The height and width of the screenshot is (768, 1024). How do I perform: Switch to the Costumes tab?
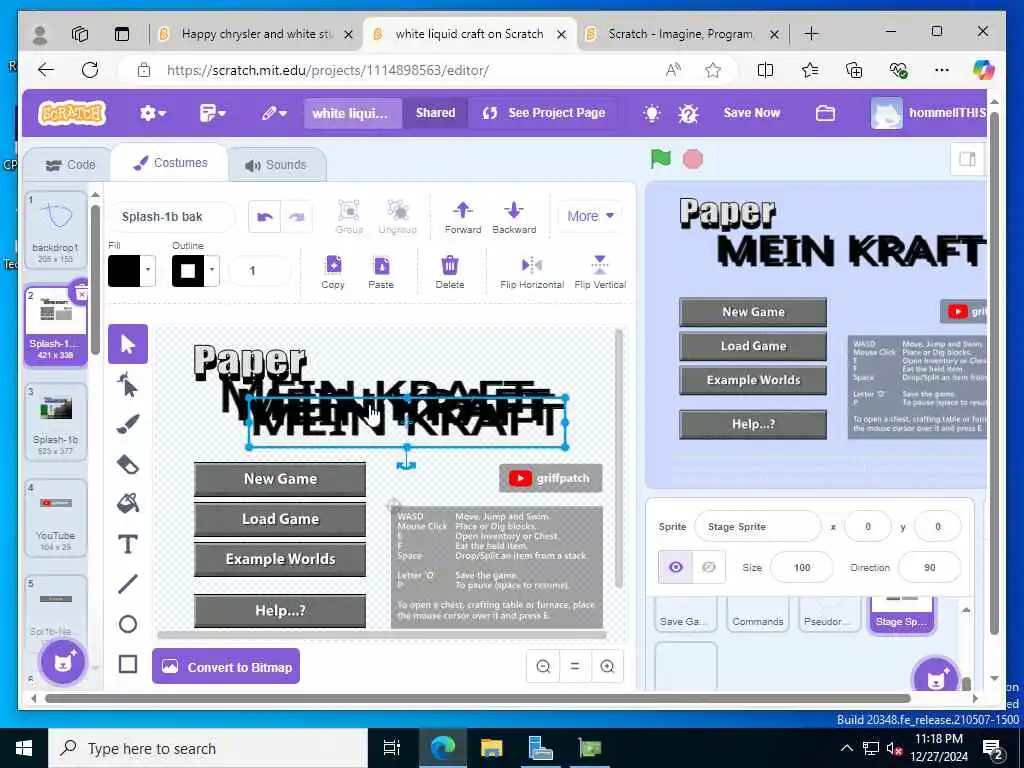[x=170, y=163]
